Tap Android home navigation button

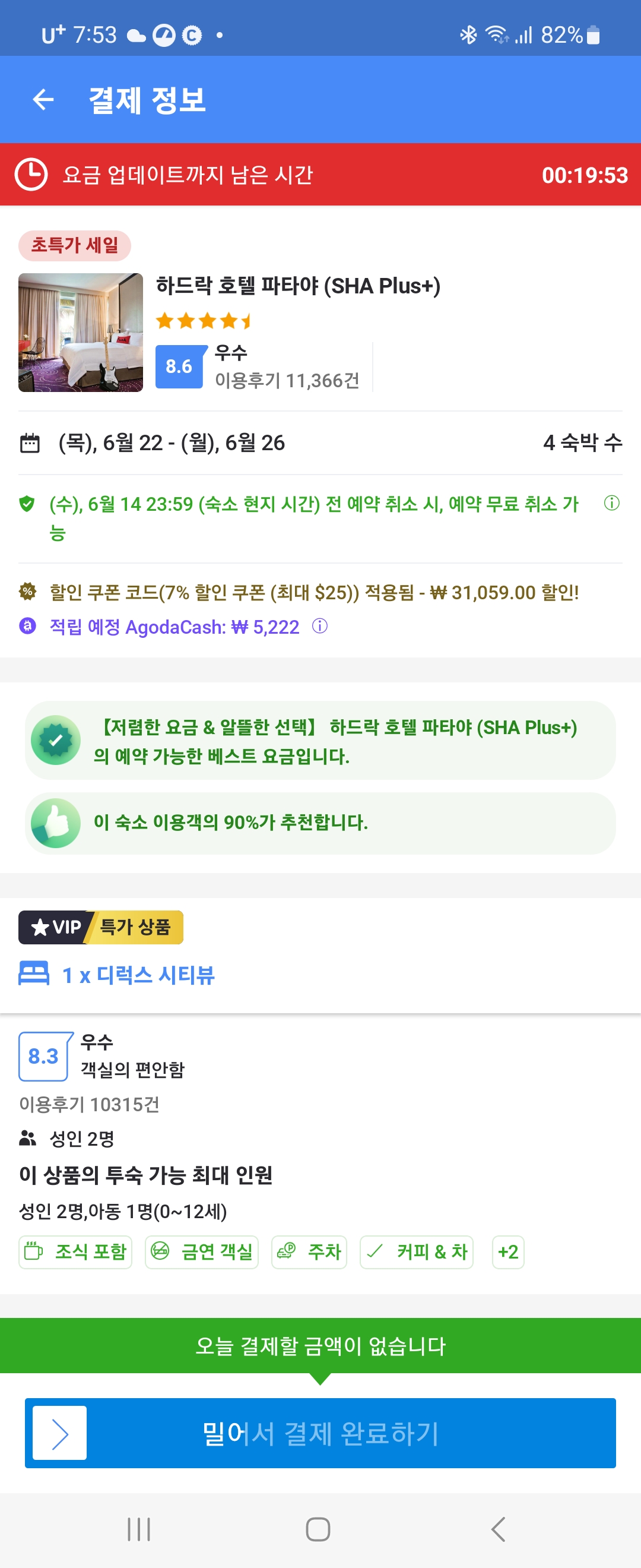point(318,1528)
